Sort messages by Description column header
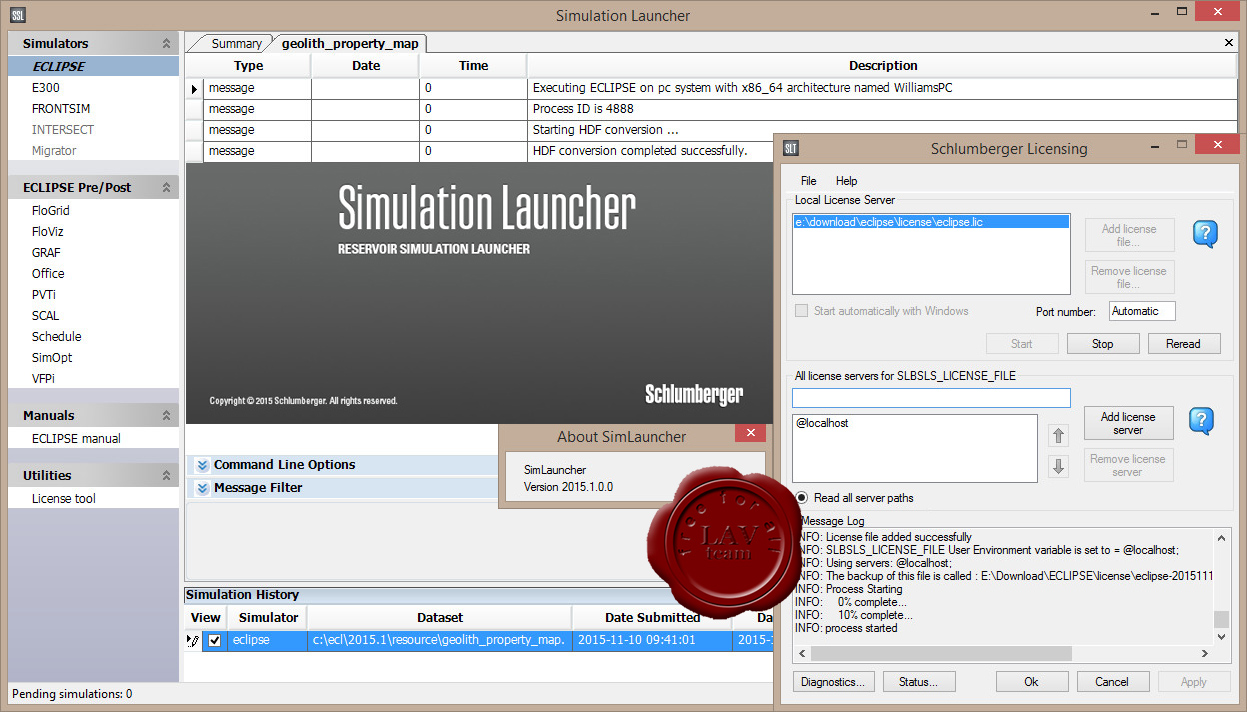Viewport: 1247px width, 712px height. click(x=883, y=66)
